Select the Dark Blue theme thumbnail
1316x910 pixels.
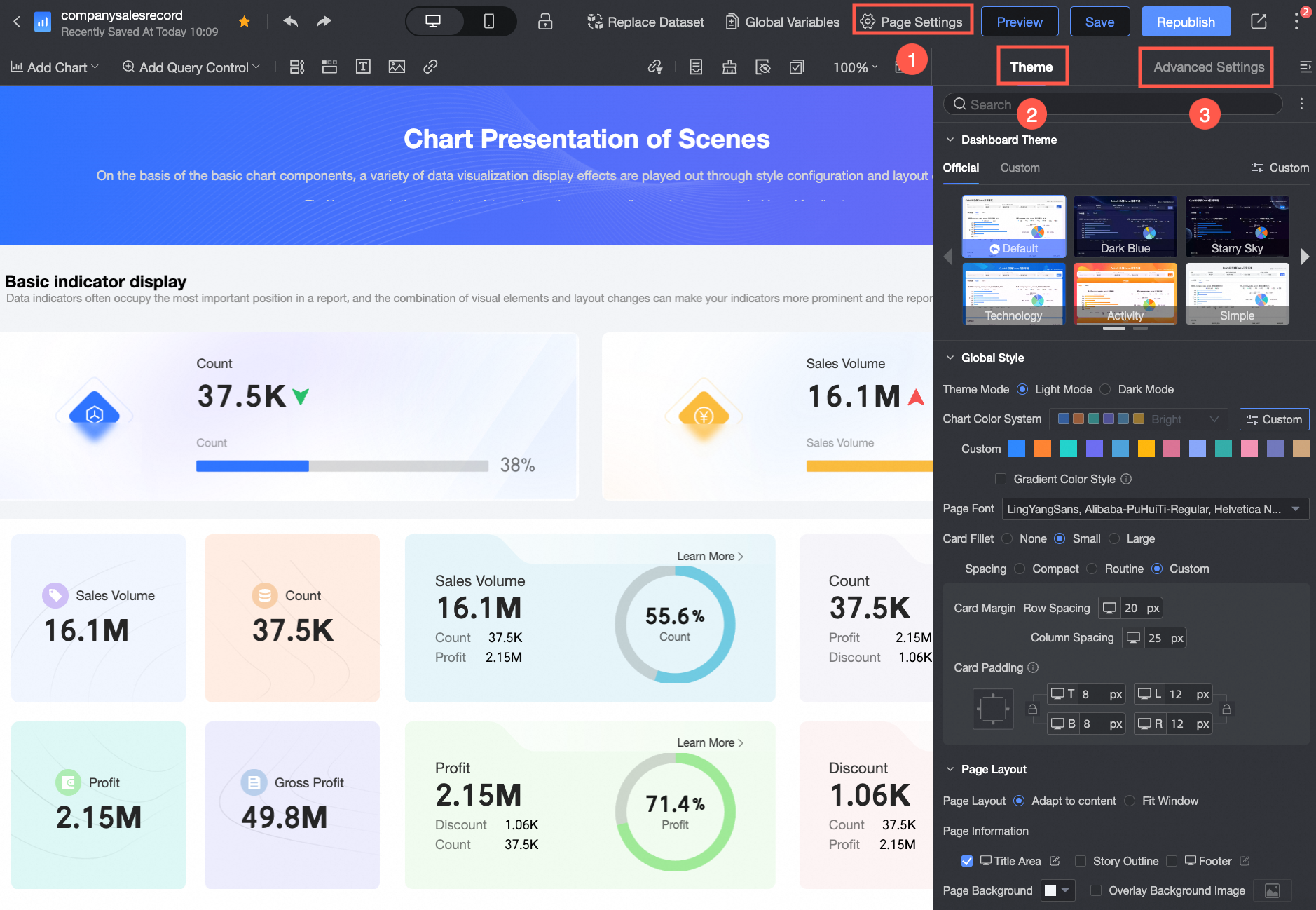[1125, 226]
